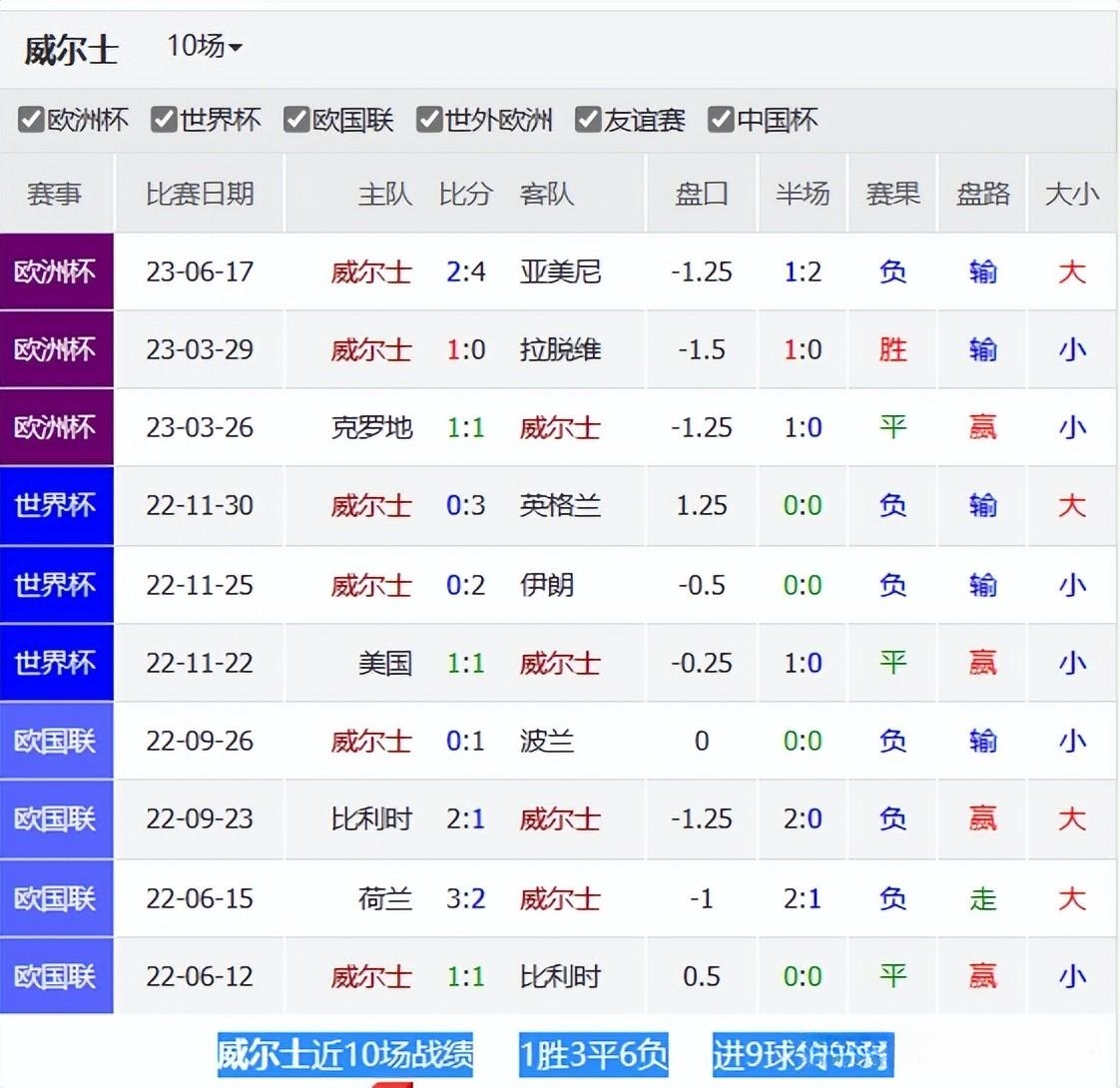Open 欧洲杯 tag on the 23-06-17 row

[57, 272]
